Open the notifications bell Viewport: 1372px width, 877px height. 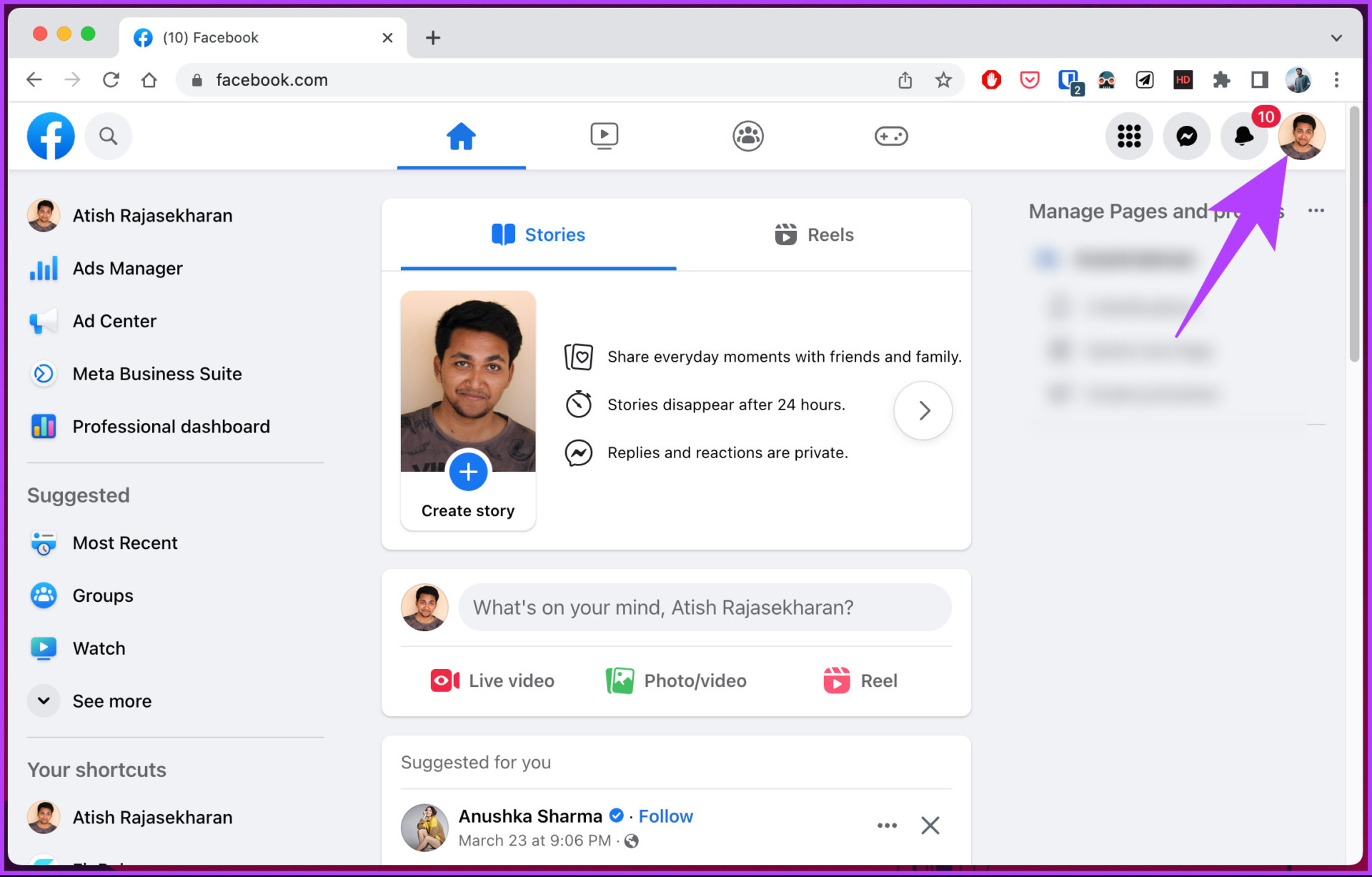click(1244, 136)
